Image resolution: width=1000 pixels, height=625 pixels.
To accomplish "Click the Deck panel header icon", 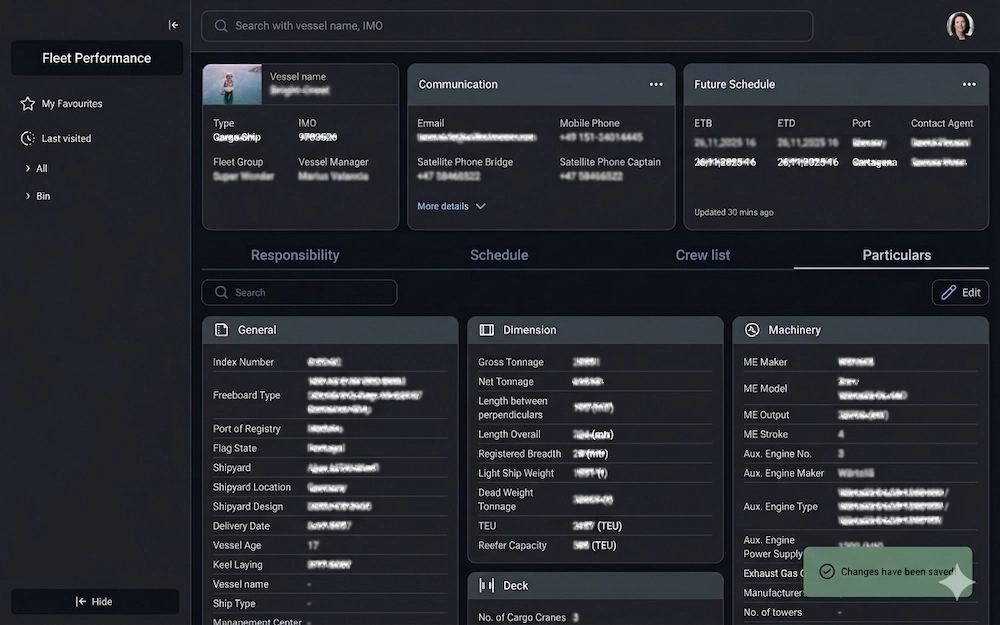I will (x=487, y=586).
